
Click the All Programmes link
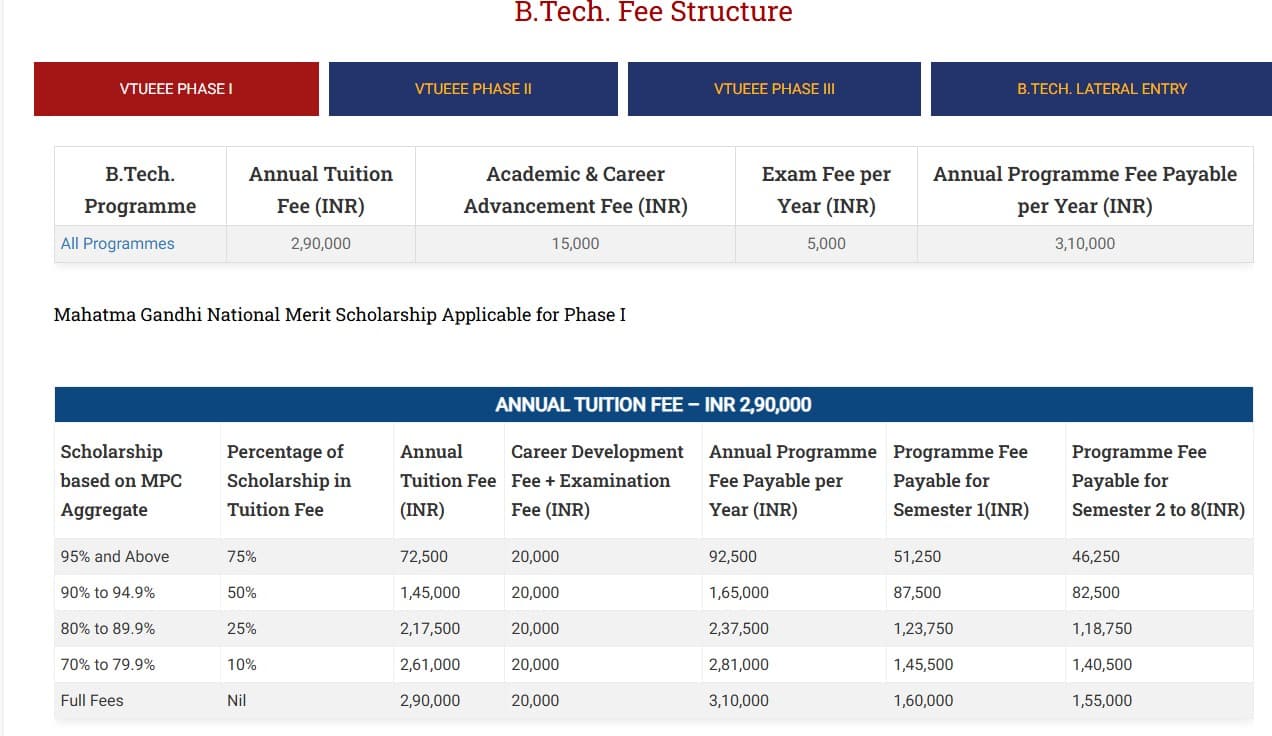pos(118,244)
